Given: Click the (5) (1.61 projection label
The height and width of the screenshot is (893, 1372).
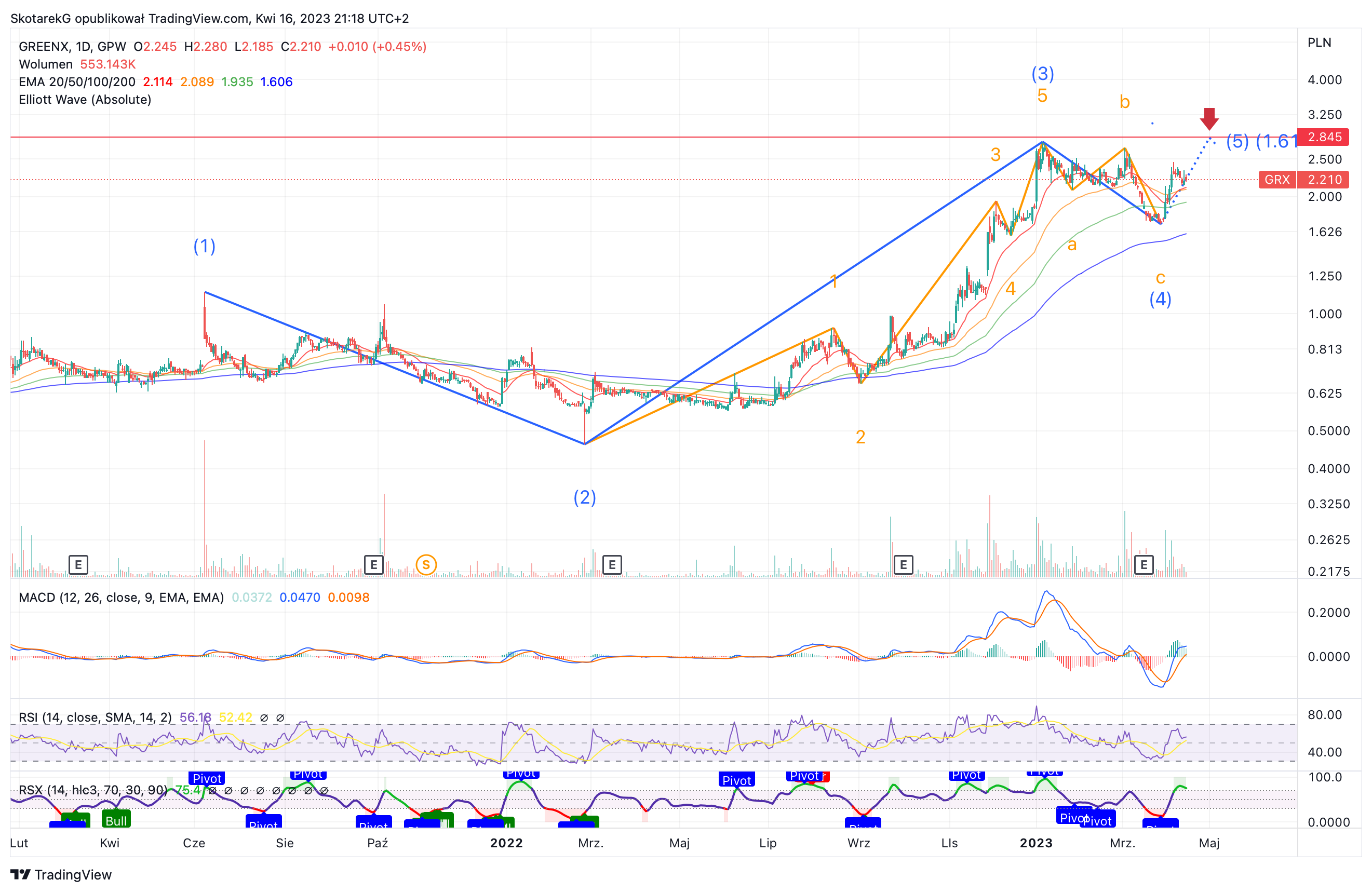Looking at the screenshot, I should click(x=1261, y=141).
